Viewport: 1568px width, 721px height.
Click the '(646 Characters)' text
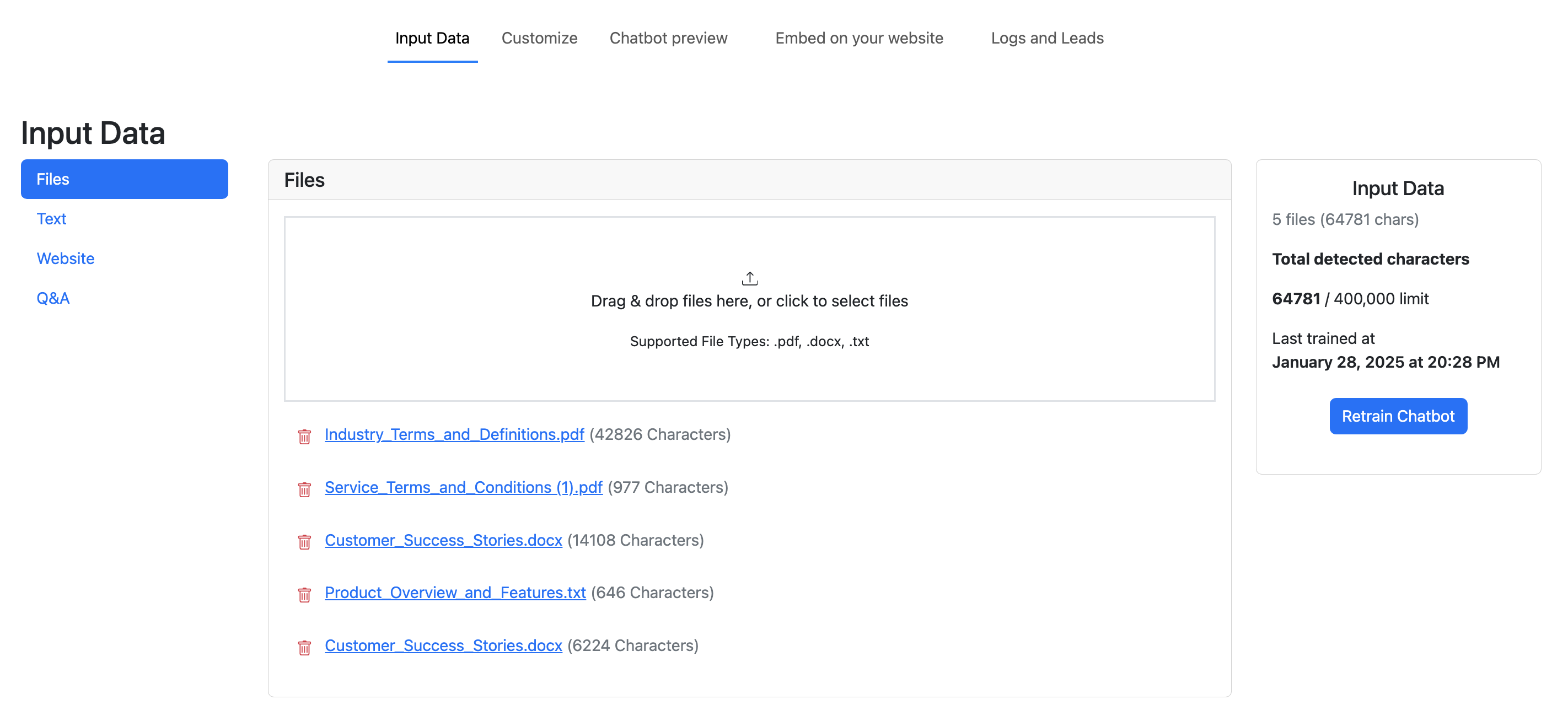pos(652,593)
